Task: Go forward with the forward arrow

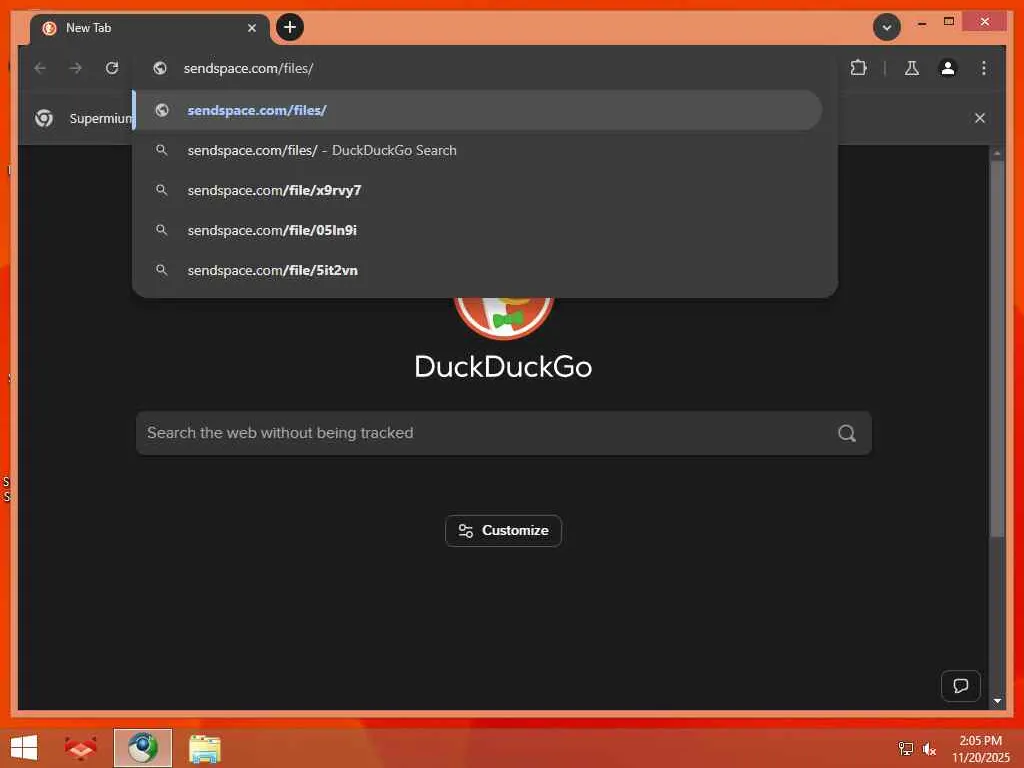Action: point(76,68)
